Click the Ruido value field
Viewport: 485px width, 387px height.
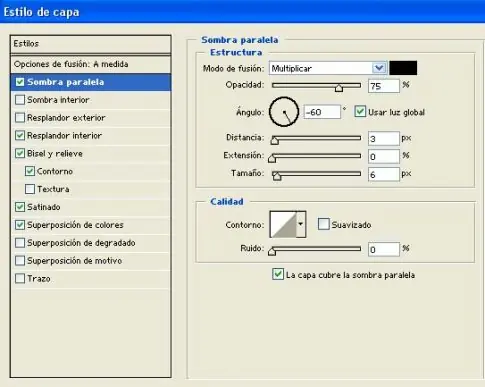point(384,249)
